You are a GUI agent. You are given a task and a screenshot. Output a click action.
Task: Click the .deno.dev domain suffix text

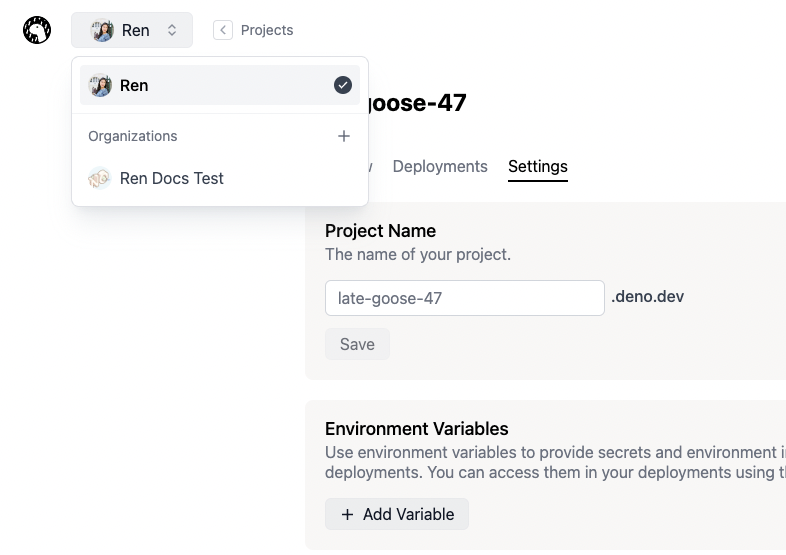click(x=648, y=297)
